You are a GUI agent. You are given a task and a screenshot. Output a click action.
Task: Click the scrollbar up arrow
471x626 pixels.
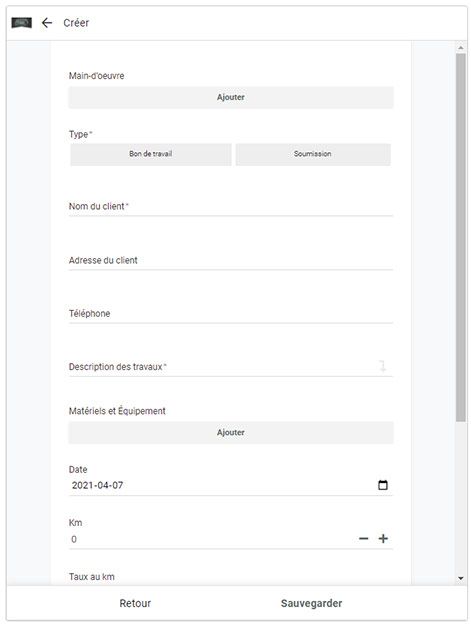(461, 48)
